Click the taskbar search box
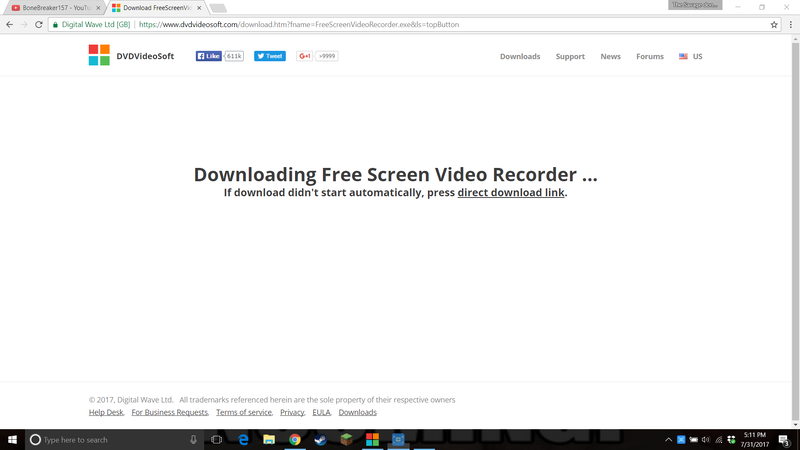 click(x=114, y=439)
